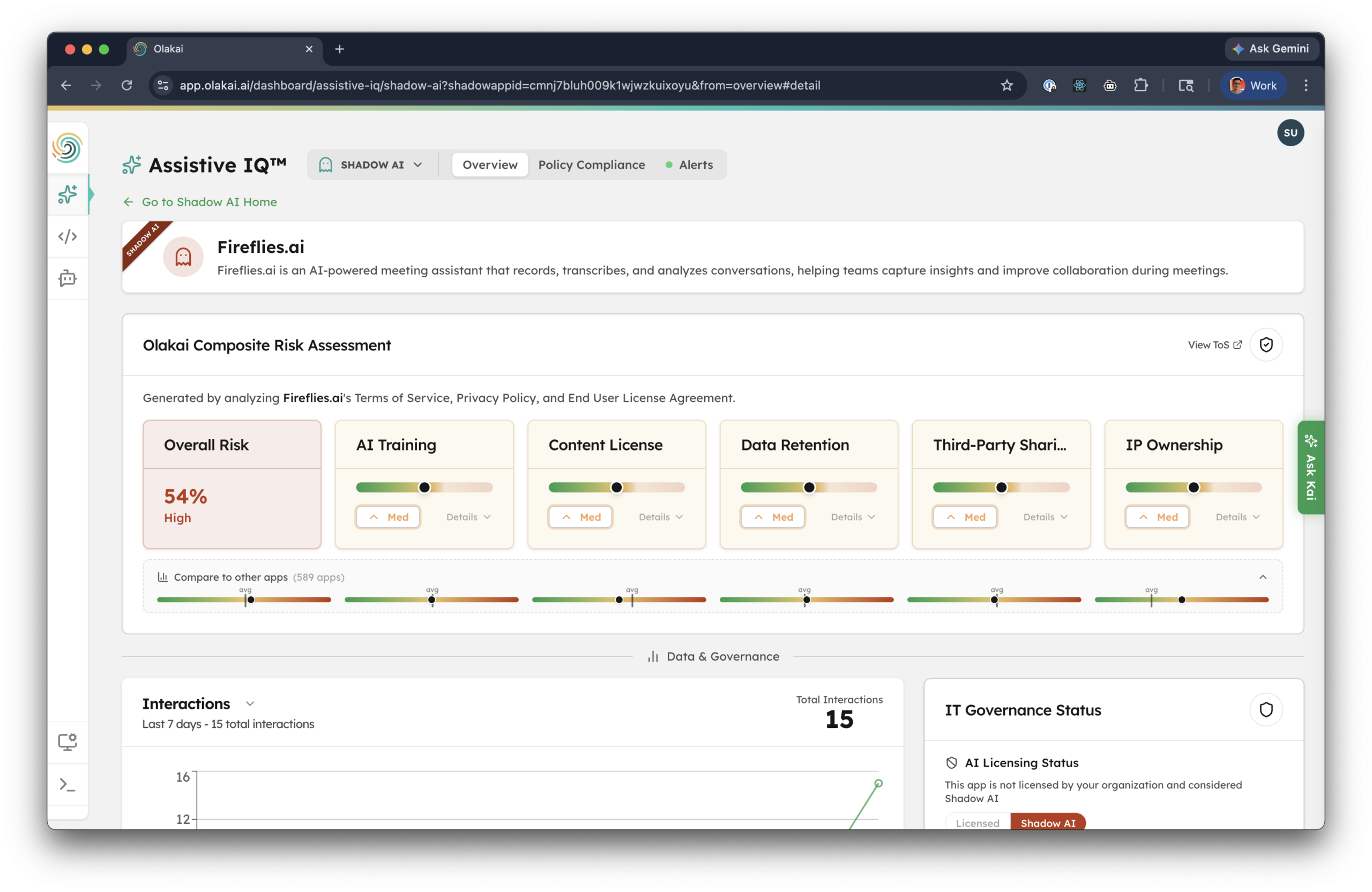Click the shield icon in IT Governance Status
Viewport: 1372px width, 892px height.
(1266, 709)
